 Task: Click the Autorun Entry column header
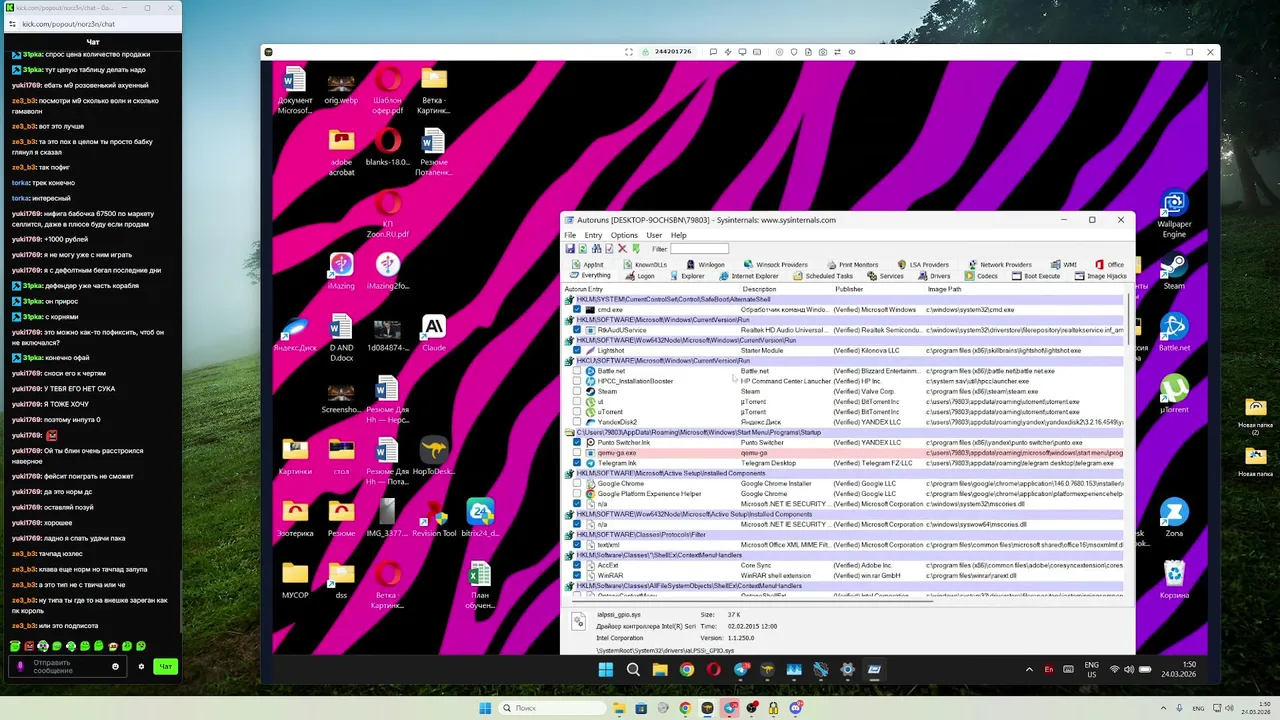[583, 289]
